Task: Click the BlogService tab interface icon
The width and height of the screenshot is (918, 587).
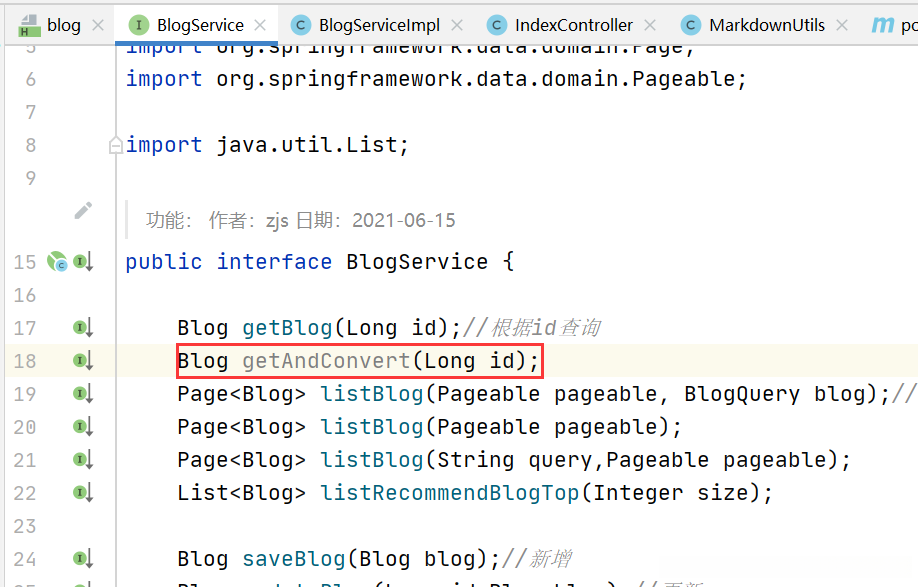Action: pyautogui.click(x=139, y=25)
